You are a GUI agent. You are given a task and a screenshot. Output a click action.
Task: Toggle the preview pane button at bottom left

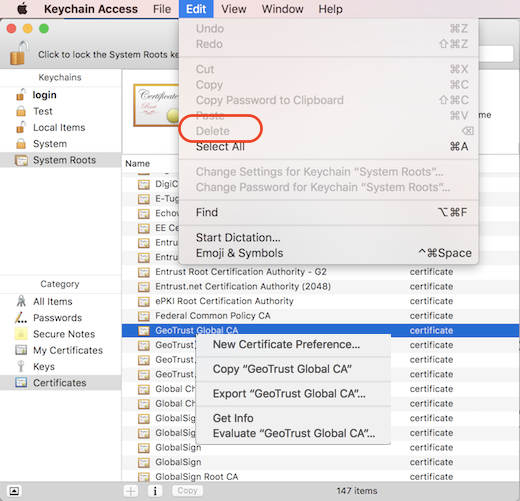(x=14, y=491)
